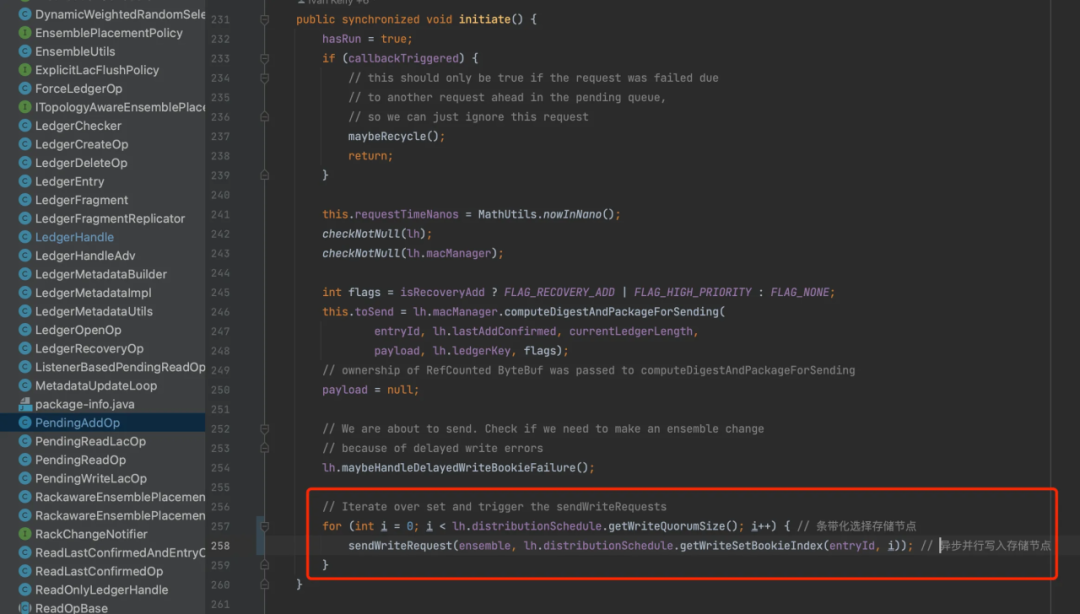Open ExplicitLacFlushPolicy file
The image size is (1080, 614).
tap(97, 70)
